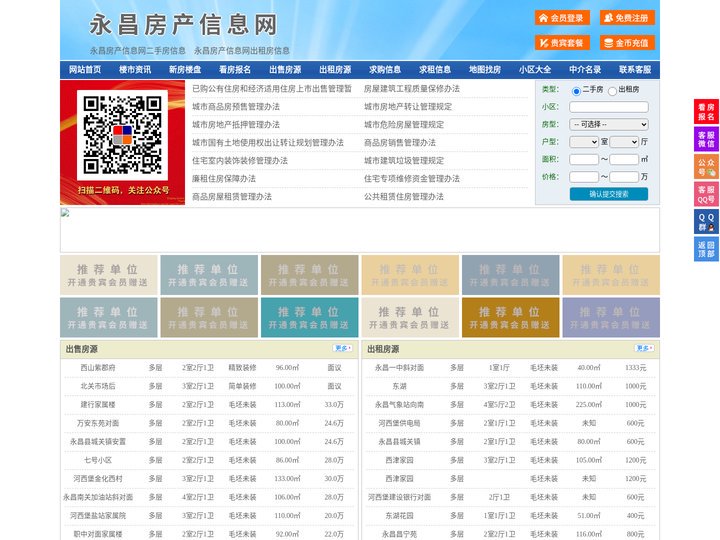Viewport: 720px width, 540px height.
Task: Click 更多 in 出售房源 header
Action: (343, 349)
